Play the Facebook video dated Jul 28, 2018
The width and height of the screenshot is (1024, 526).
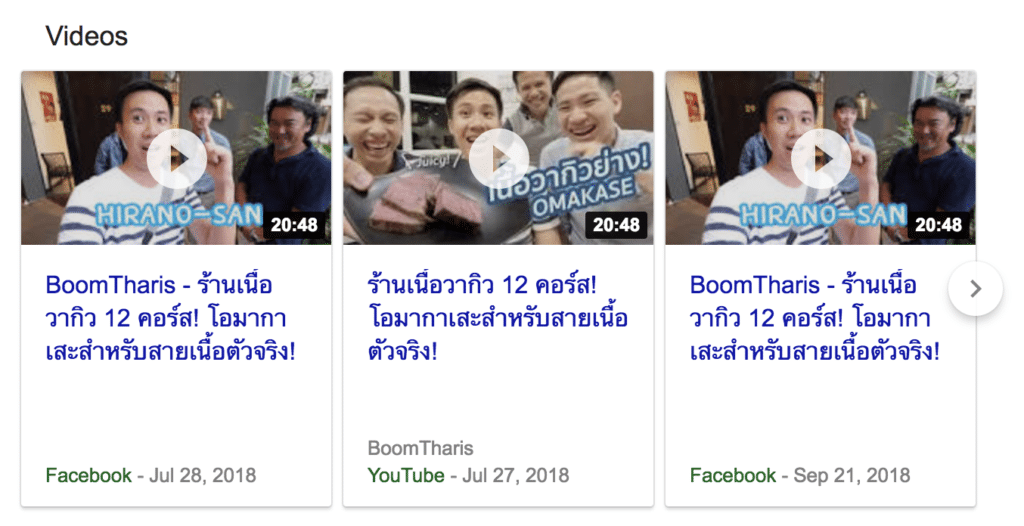click(176, 159)
